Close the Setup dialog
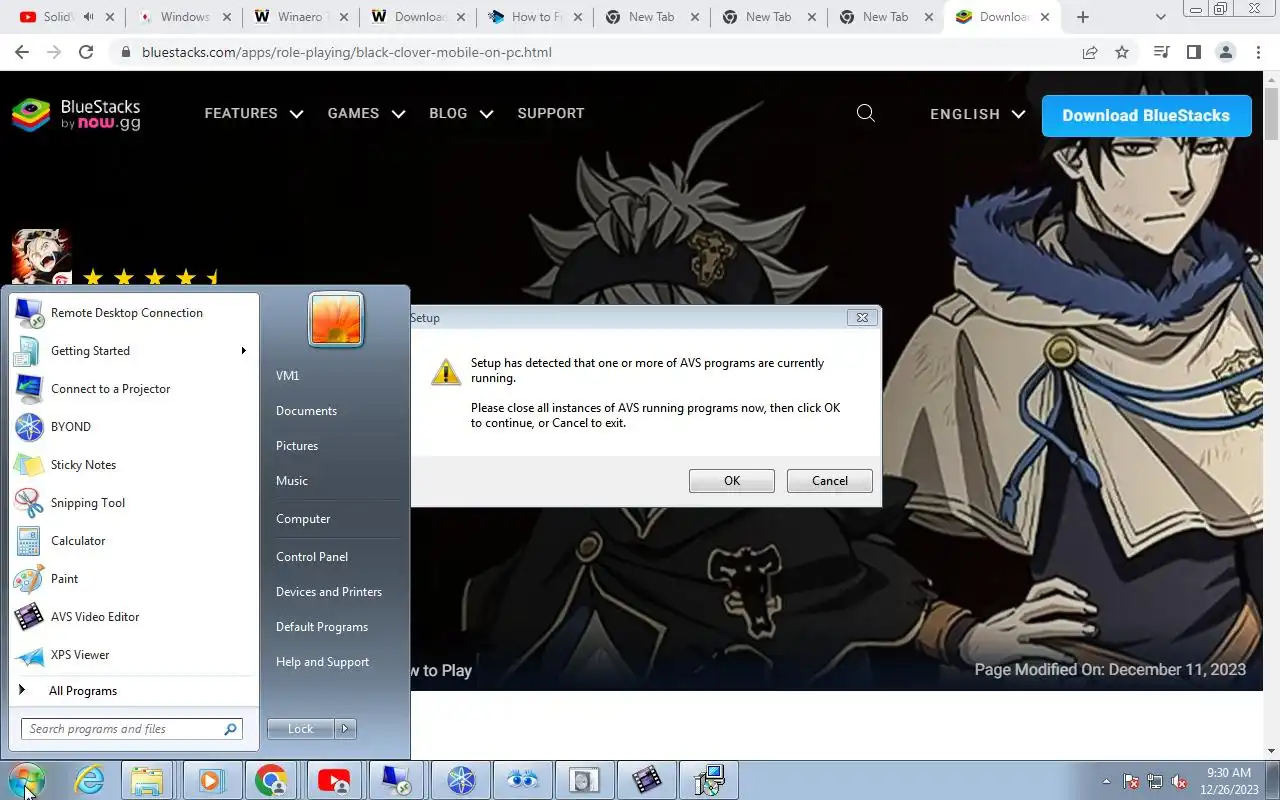The image size is (1280, 800). (862, 317)
